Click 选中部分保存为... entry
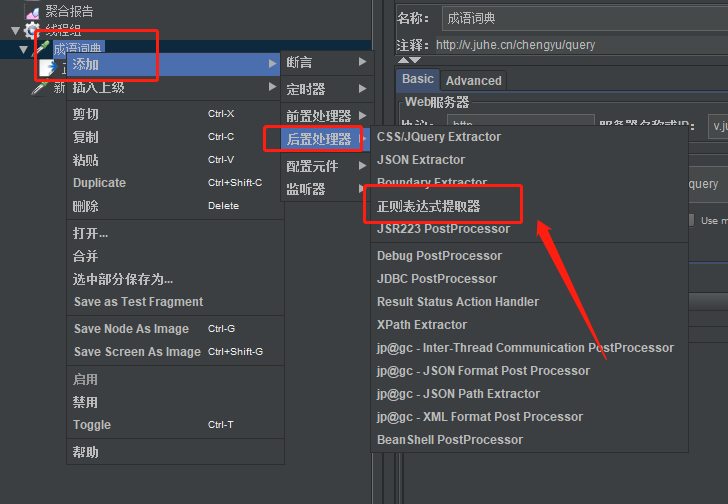 point(176,279)
